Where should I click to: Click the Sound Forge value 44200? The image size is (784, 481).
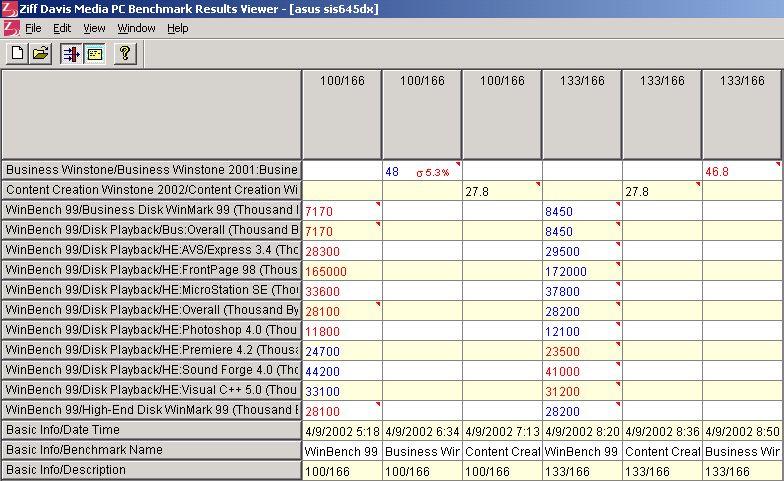click(342, 371)
